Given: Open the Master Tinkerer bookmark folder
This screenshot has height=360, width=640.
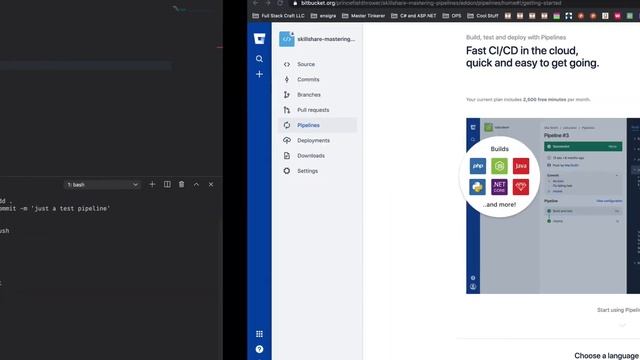Looking at the screenshot, I should click(x=363, y=16).
